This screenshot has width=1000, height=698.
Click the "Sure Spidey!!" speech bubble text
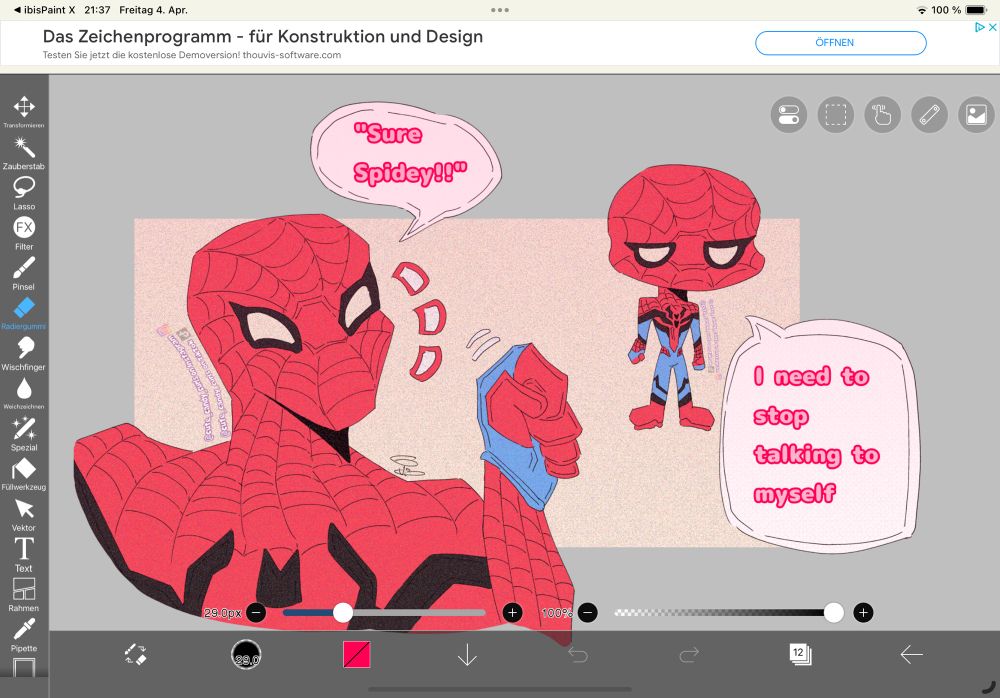click(409, 153)
